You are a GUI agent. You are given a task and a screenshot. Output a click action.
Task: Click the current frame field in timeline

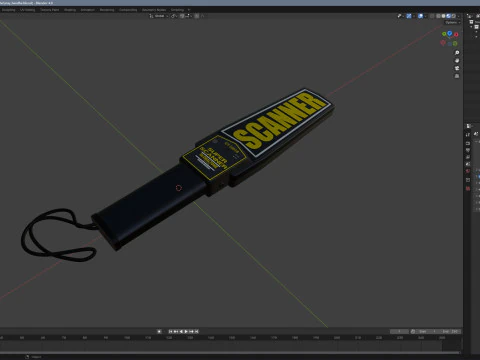(399, 331)
